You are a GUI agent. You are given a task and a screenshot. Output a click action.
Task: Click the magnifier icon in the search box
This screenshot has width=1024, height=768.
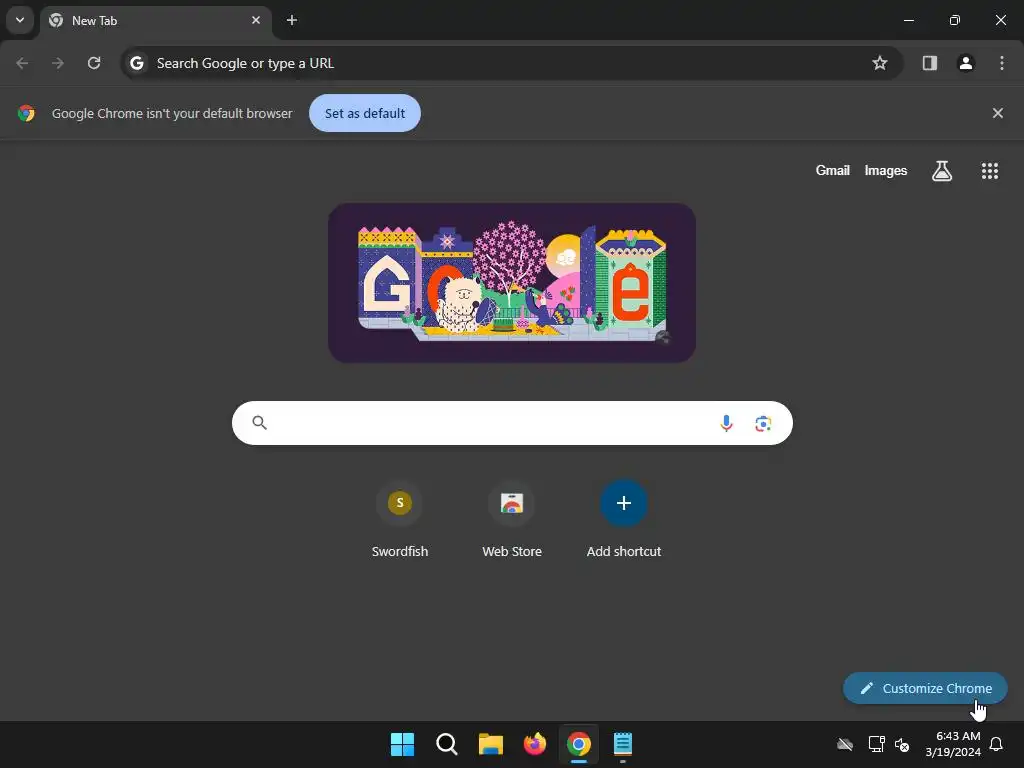[x=259, y=423]
